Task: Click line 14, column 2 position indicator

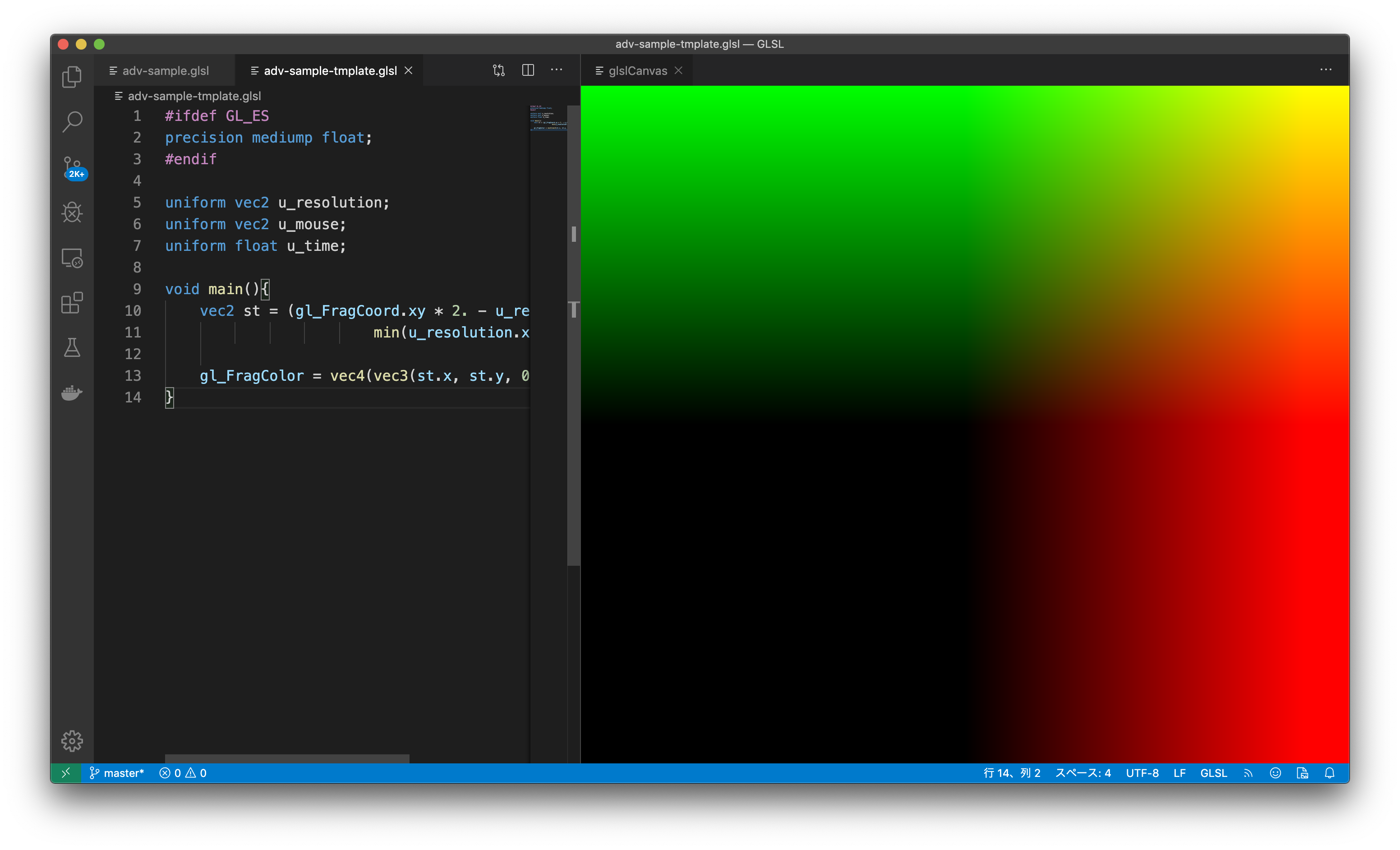Action: click(x=1012, y=773)
